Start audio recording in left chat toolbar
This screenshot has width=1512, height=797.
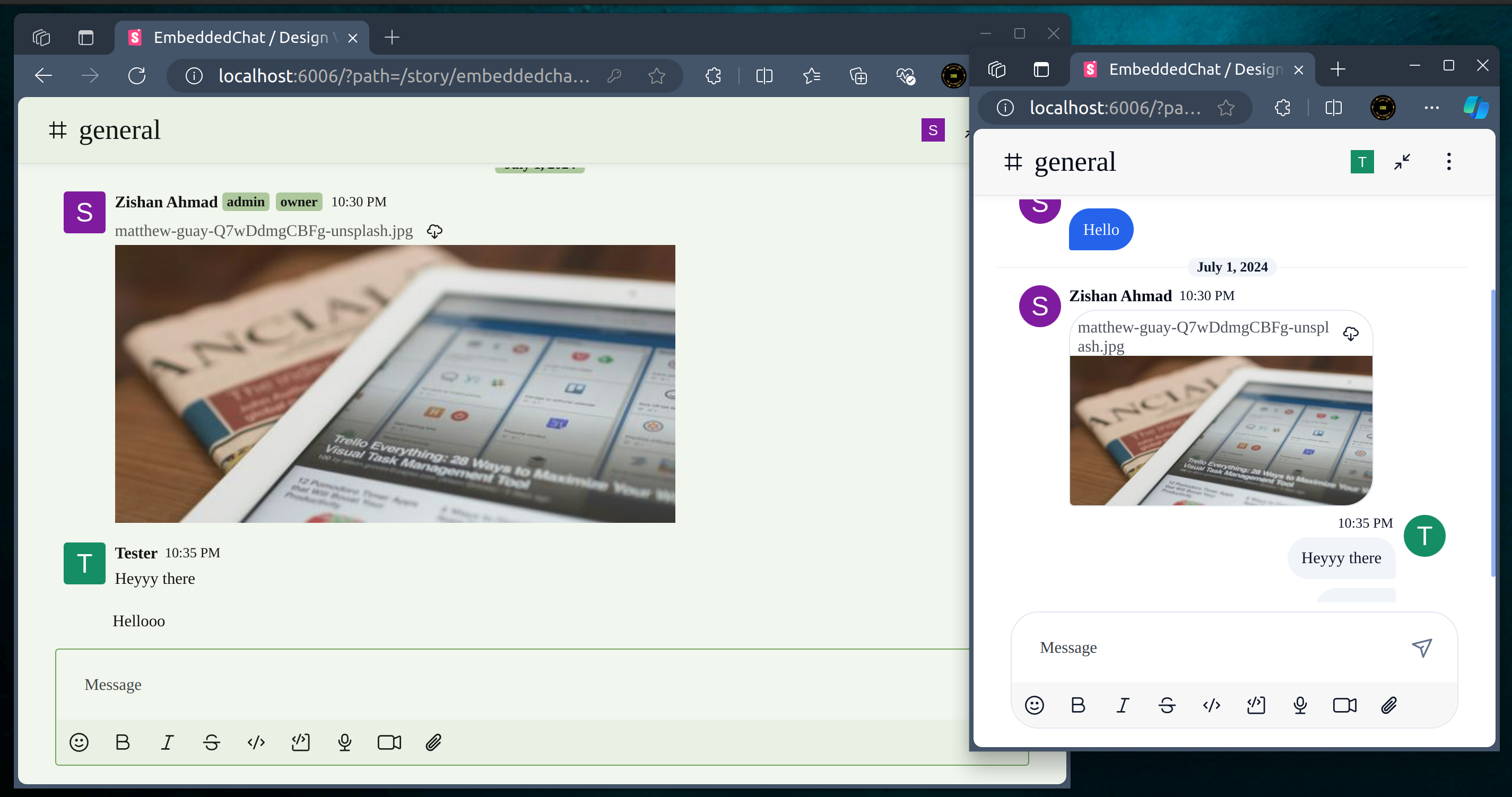(x=344, y=742)
